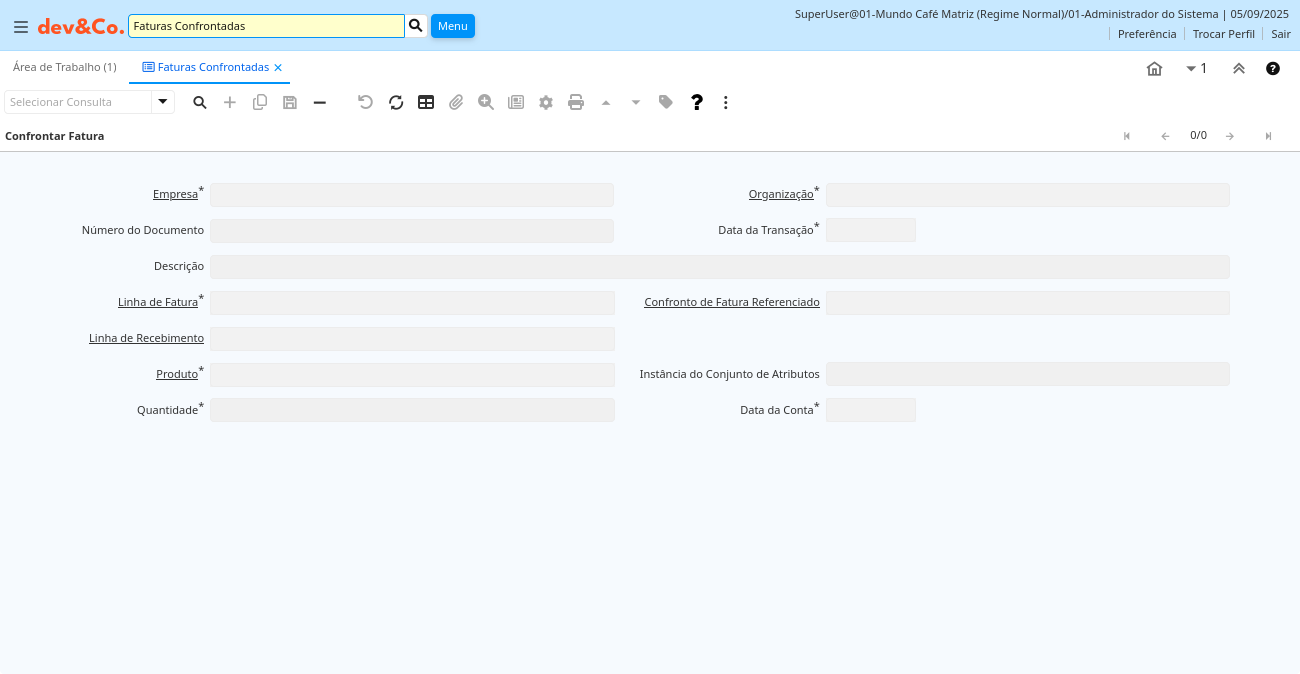Open help with the question mark toolbar icon
The image size is (1300, 674).
[697, 102]
